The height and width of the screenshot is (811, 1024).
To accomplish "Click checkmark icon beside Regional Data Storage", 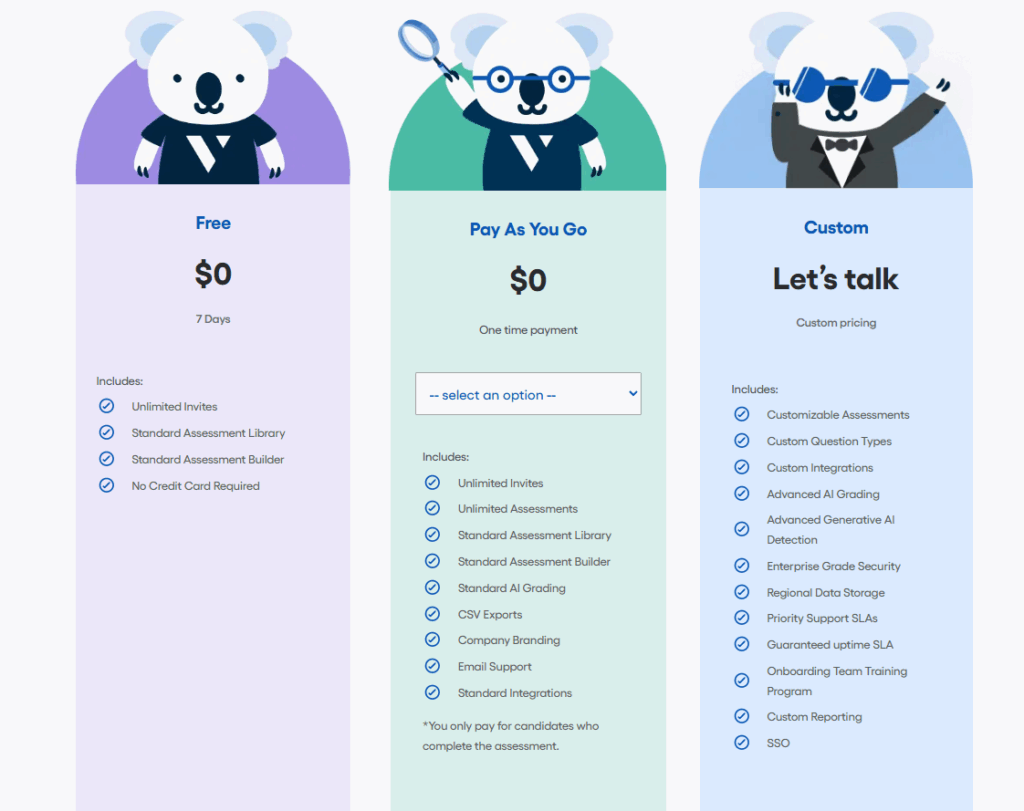I will coord(742,592).
